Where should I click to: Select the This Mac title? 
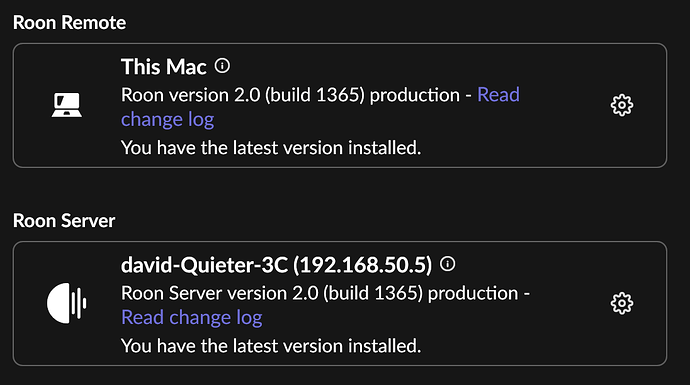[x=164, y=67]
